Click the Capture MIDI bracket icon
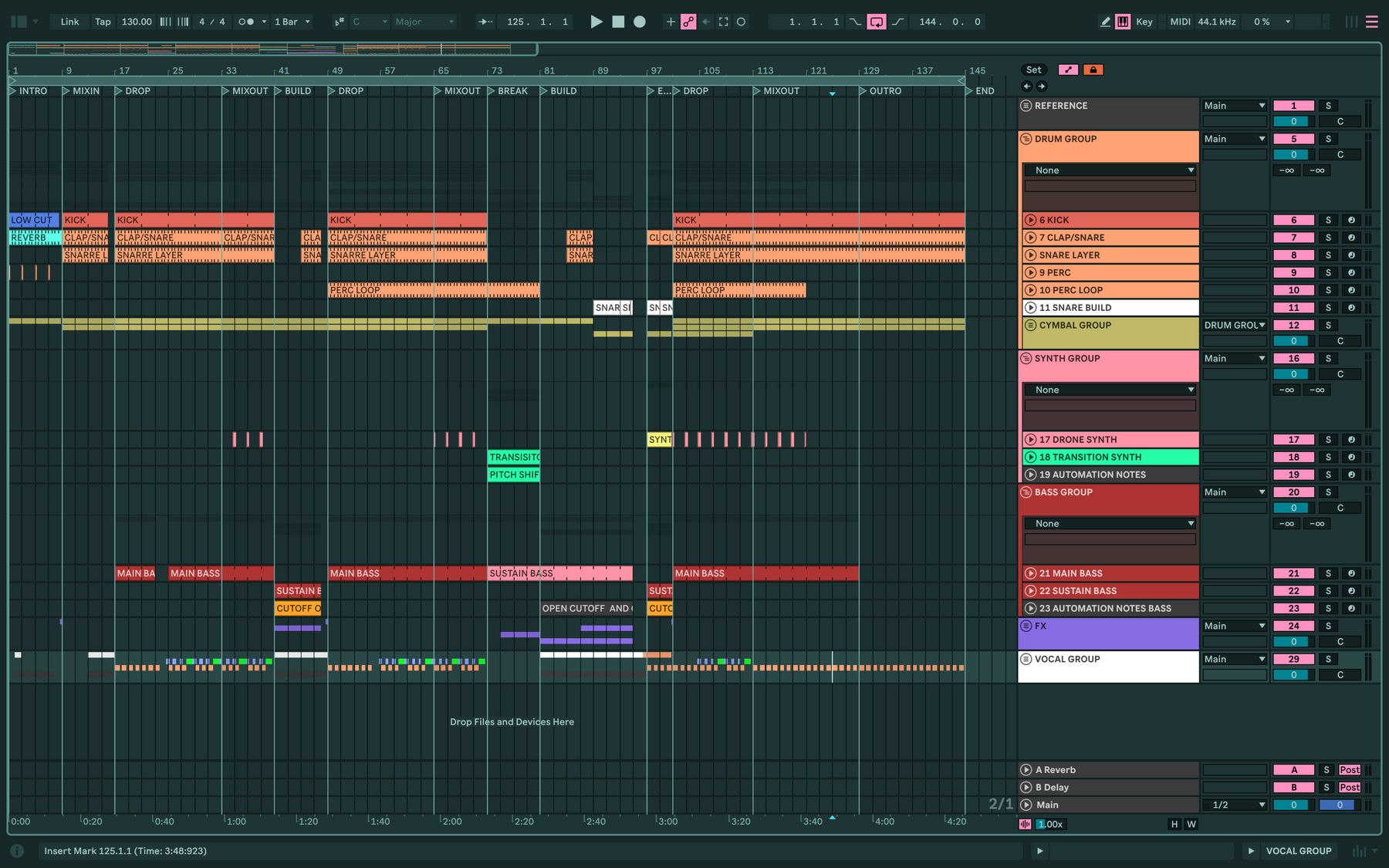1389x868 pixels. tap(723, 22)
